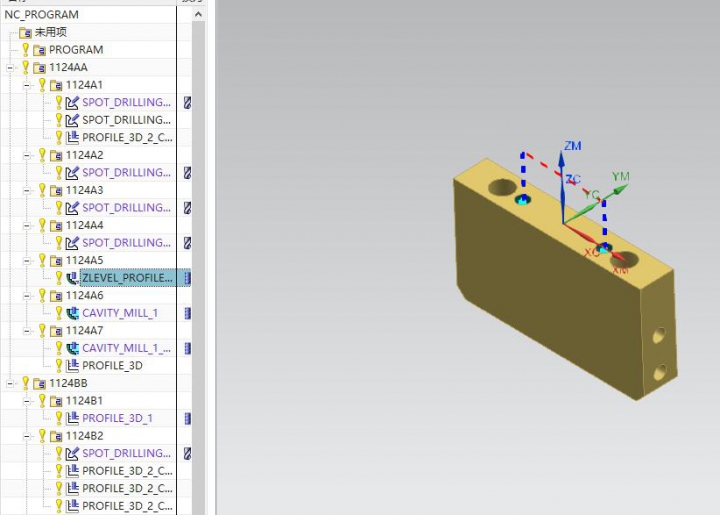Click the PROFILE_3D operation icon under 1124A7
The height and width of the screenshot is (515, 720).
point(72,366)
